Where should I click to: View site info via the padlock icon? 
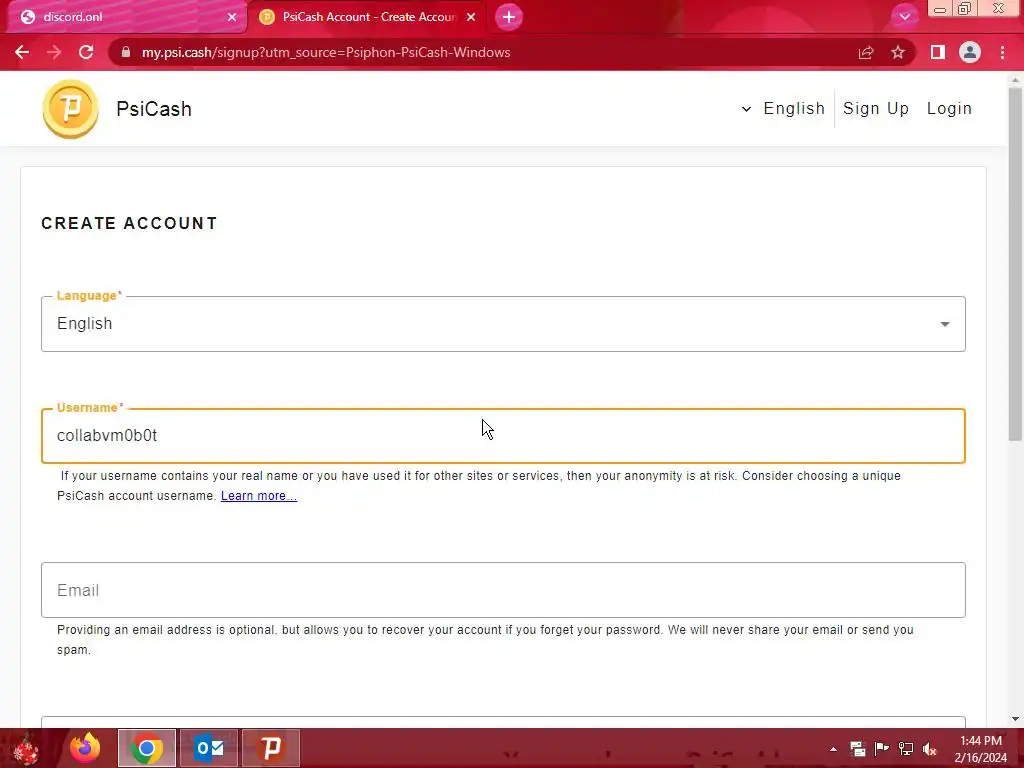pyautogui.click(x=126, y=52)
